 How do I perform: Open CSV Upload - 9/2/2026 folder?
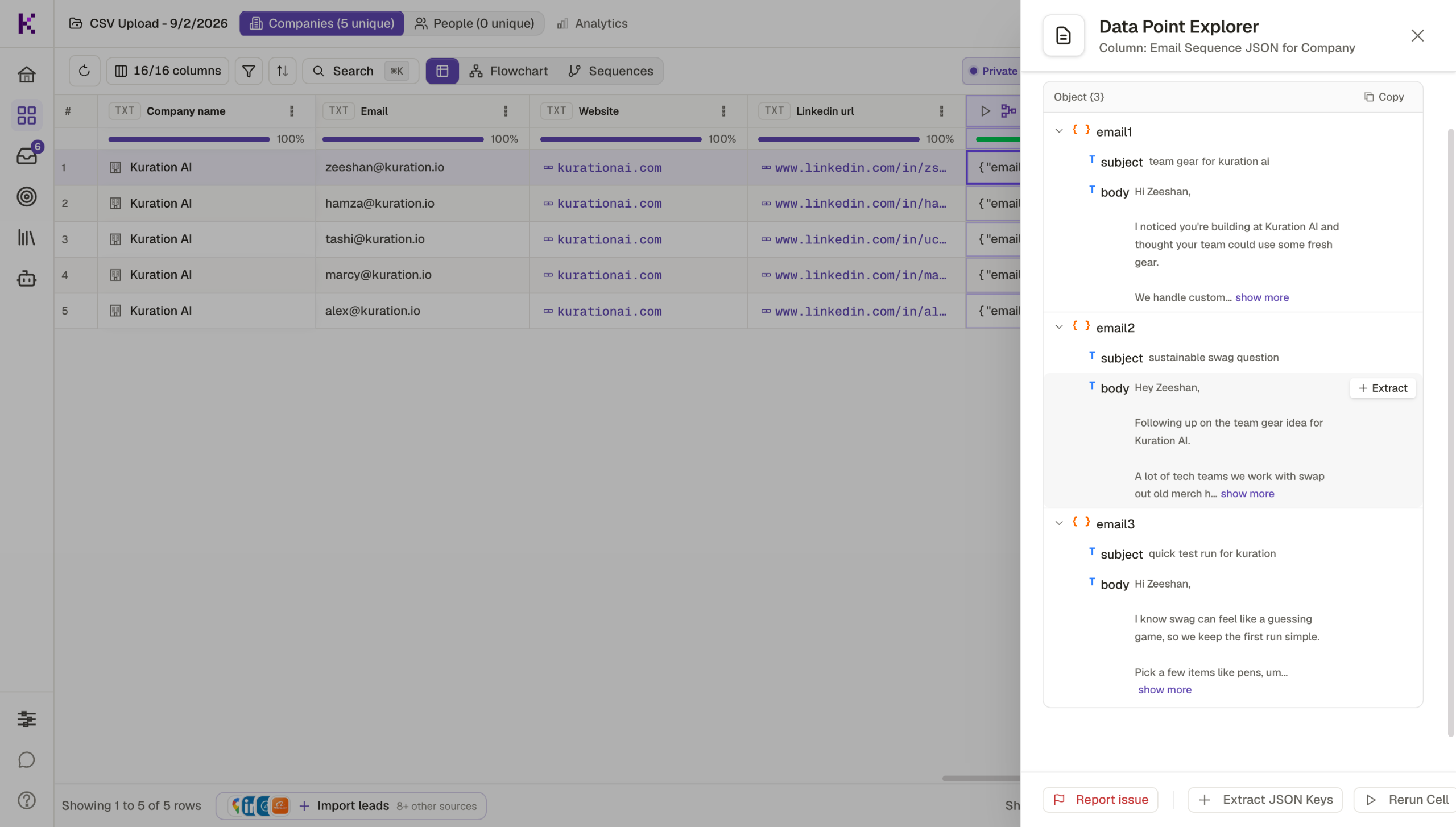pos(148,23)
